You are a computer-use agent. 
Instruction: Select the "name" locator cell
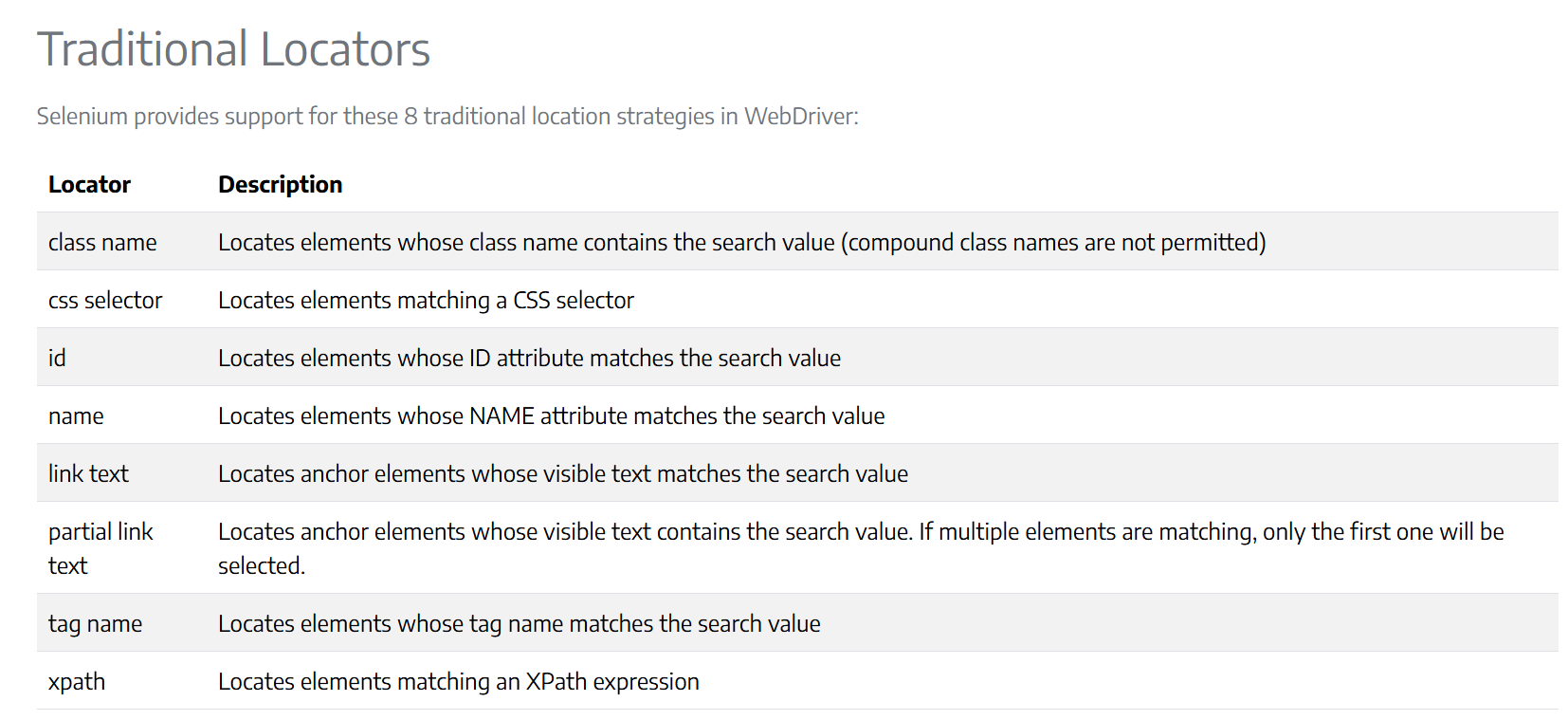click(76, 415)
